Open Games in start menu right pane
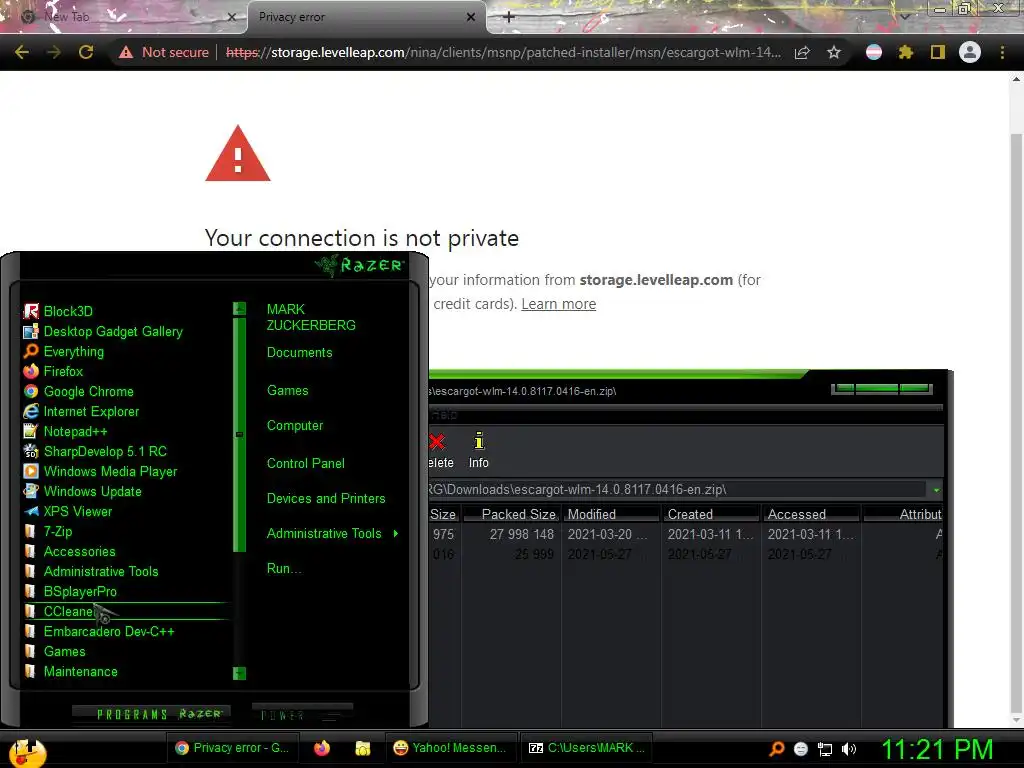 287,391
